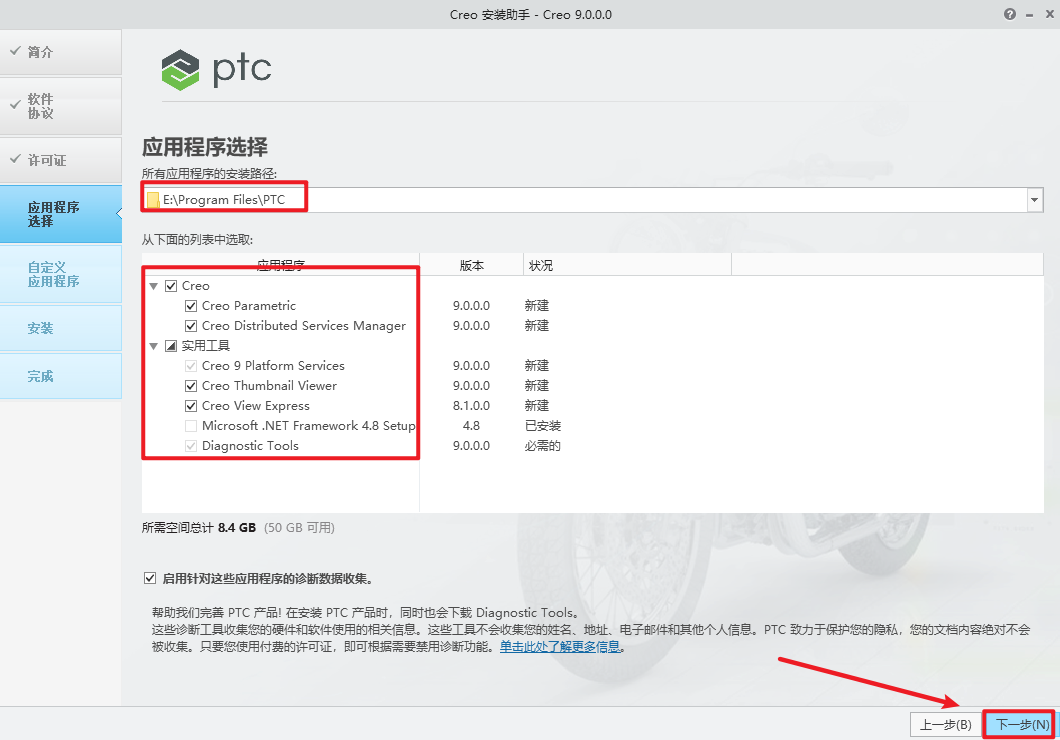The width and height of the screenshot is (1060, 740).
Task: Collapse the 实用工具 tree node
Action: [153, 345]
